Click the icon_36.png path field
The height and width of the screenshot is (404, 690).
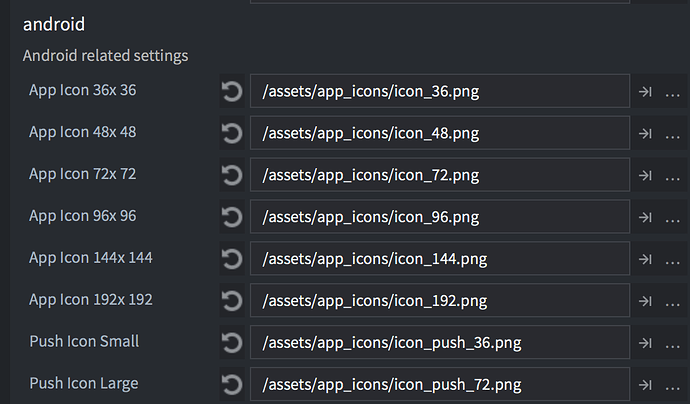coord(439,92)
